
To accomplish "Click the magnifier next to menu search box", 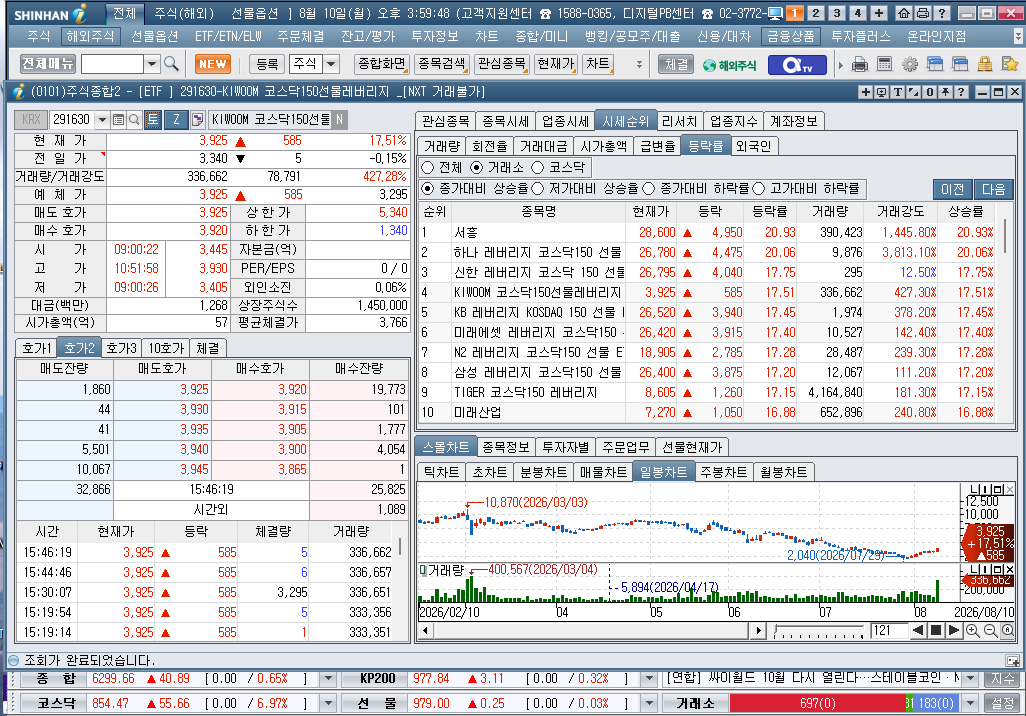I will [x=171, y=63].
